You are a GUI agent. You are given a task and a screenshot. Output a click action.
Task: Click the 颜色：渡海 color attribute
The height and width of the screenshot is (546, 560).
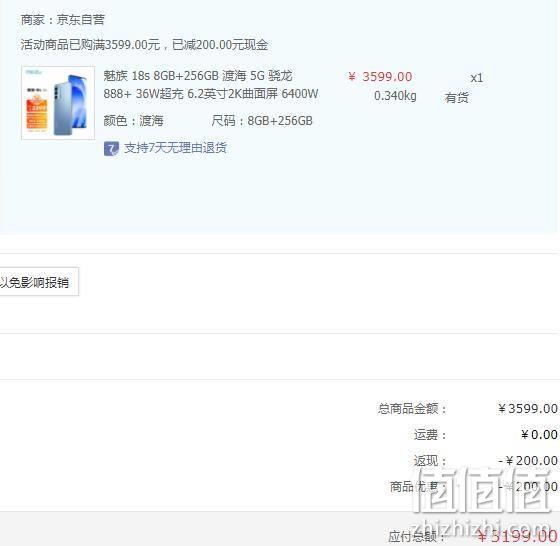click(x=133, y=121)
